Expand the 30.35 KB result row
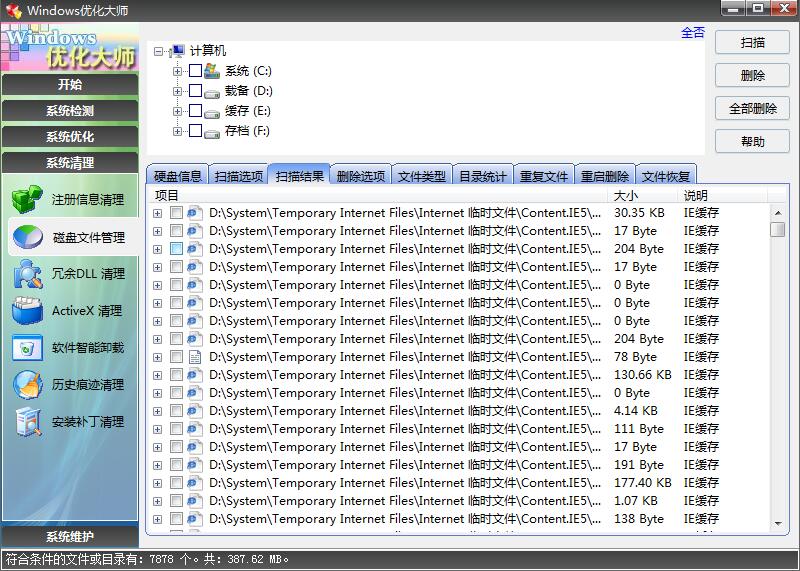This screenshot has height=571, width=800. click(158, 213)
